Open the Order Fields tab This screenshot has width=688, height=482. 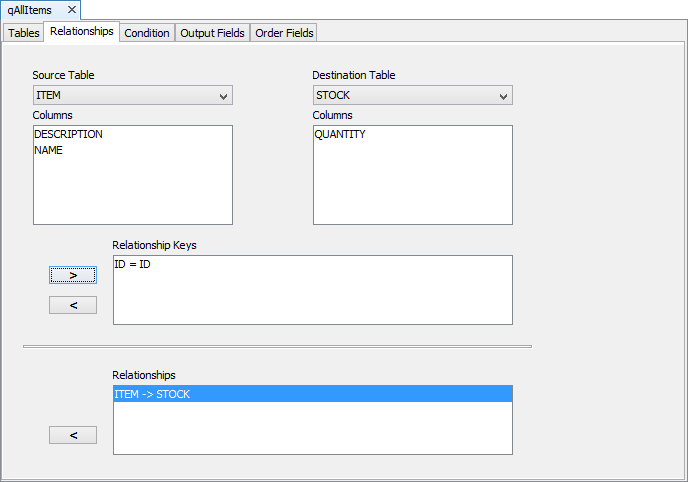[x=284, y=33]
